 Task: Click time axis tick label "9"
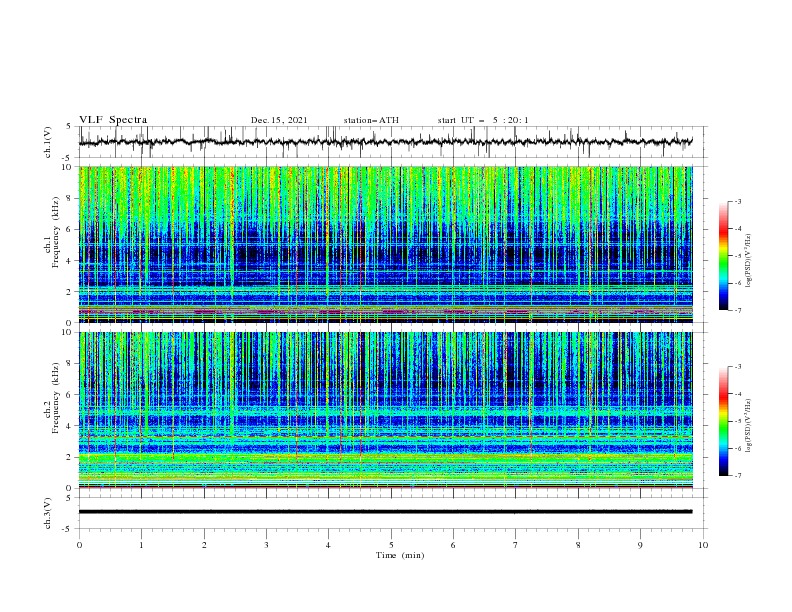[640, 545]
